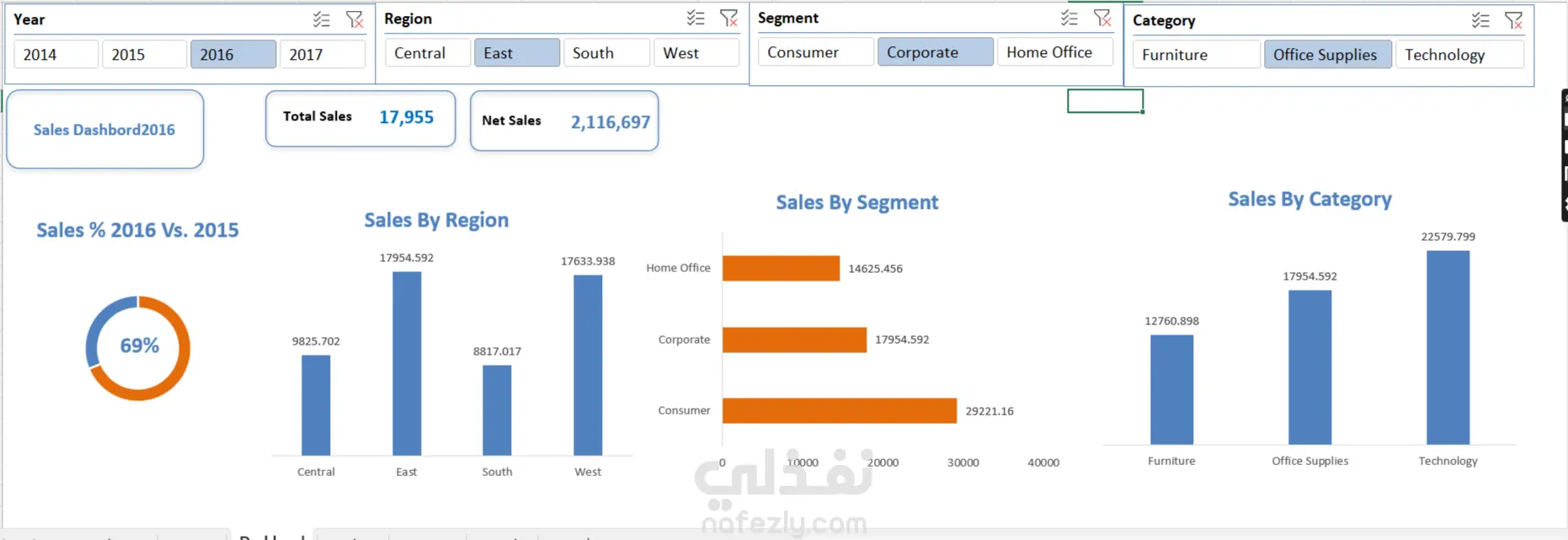
Task: Clear the filter on Segment slicer
Action: click(x=1102, y=18)
